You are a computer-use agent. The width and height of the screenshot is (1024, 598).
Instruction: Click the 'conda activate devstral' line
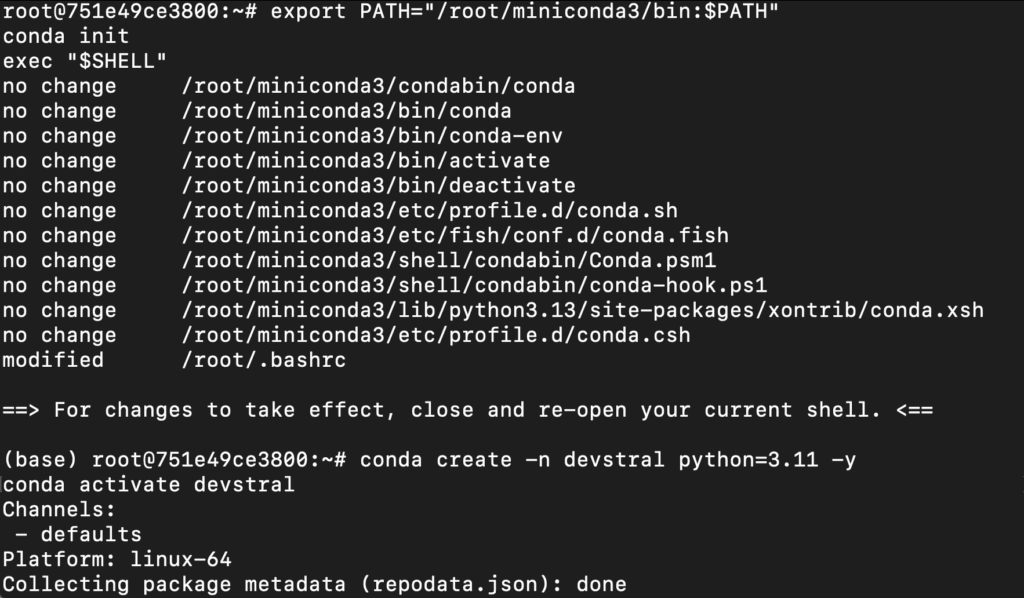[x=148, y=484]
